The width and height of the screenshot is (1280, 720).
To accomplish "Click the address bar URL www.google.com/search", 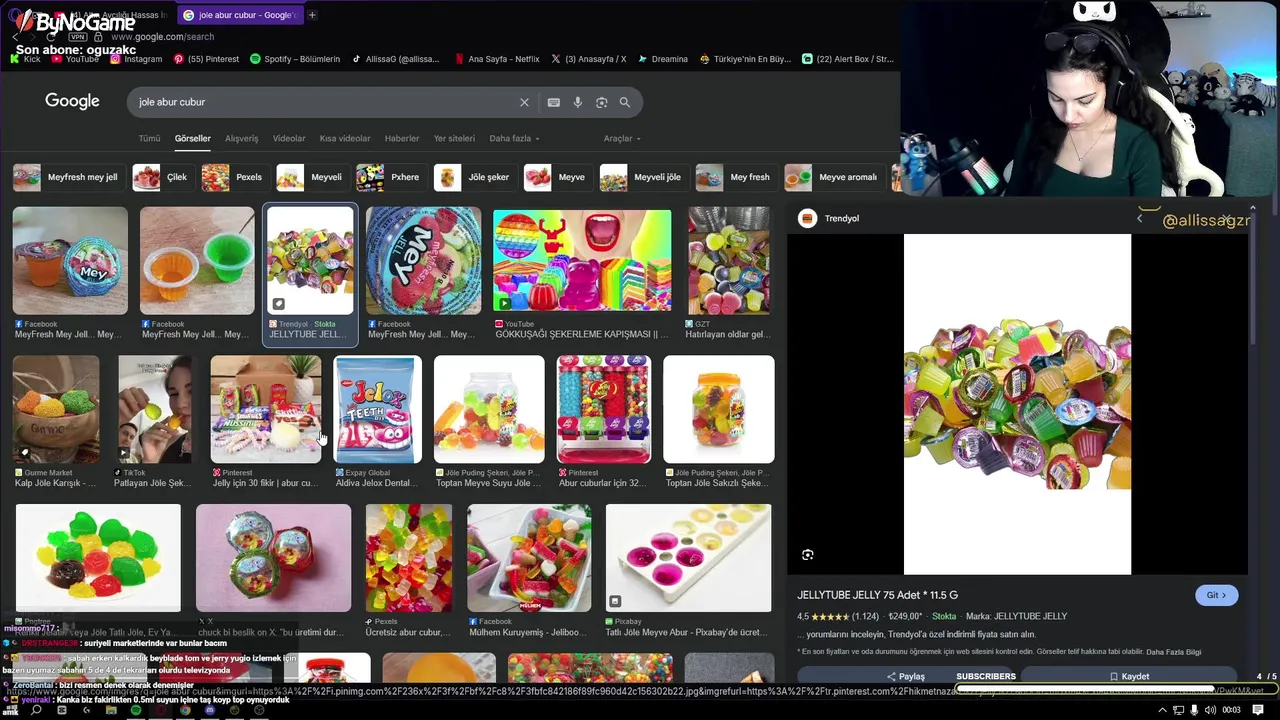I will point(162,37).
